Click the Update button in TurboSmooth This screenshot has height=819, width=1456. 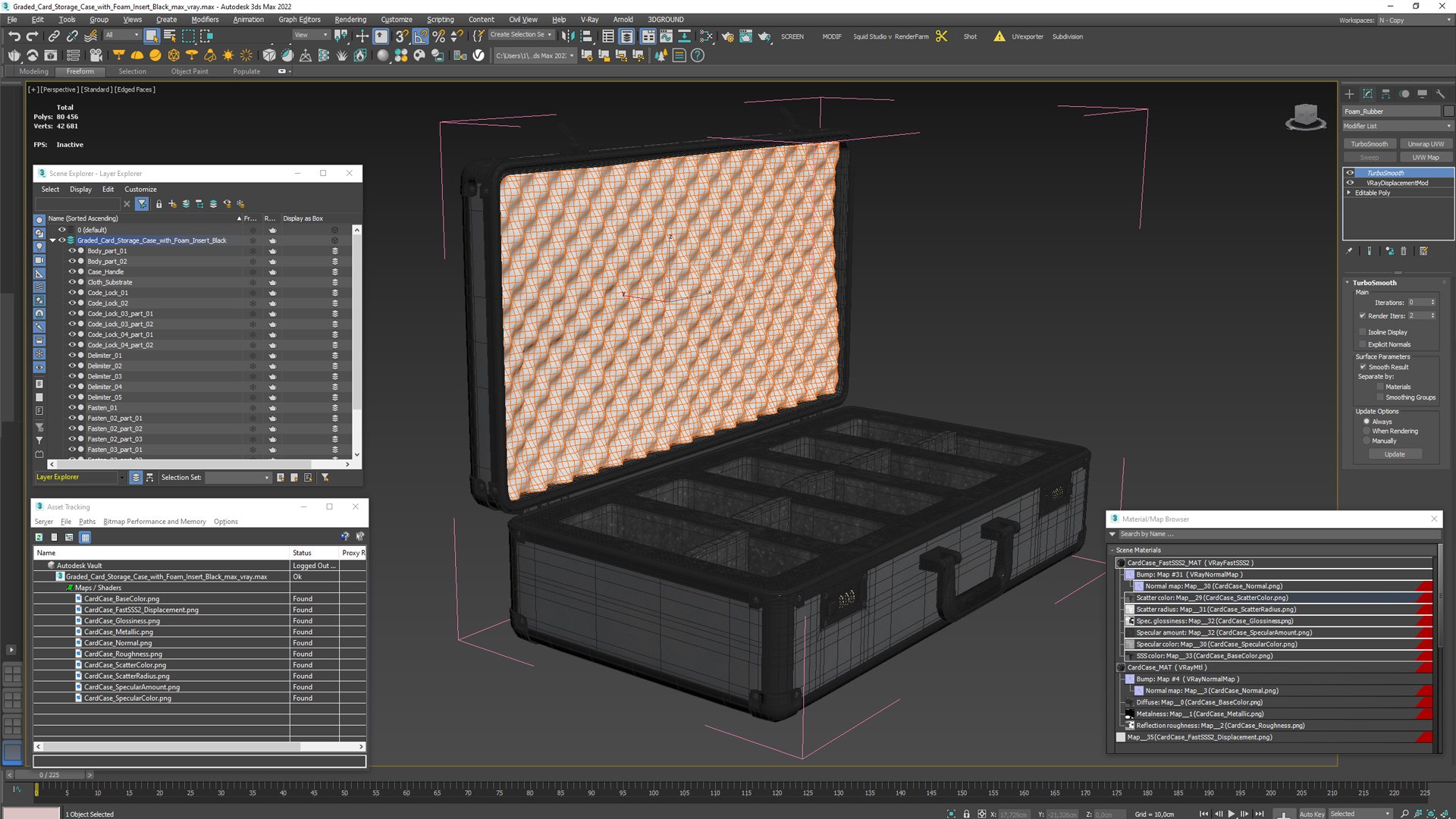1395,454
